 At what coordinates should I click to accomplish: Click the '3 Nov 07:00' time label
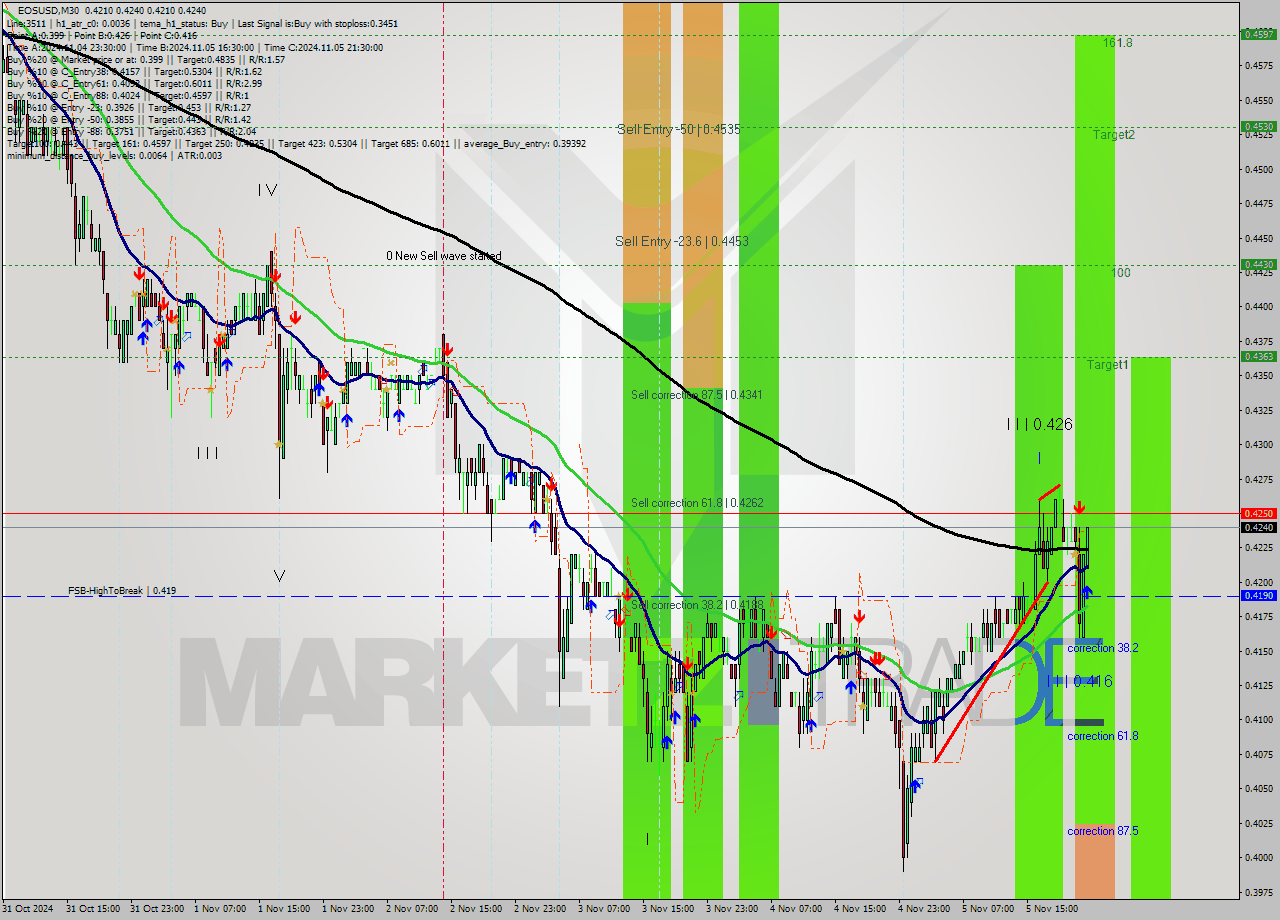coord(604,908)
